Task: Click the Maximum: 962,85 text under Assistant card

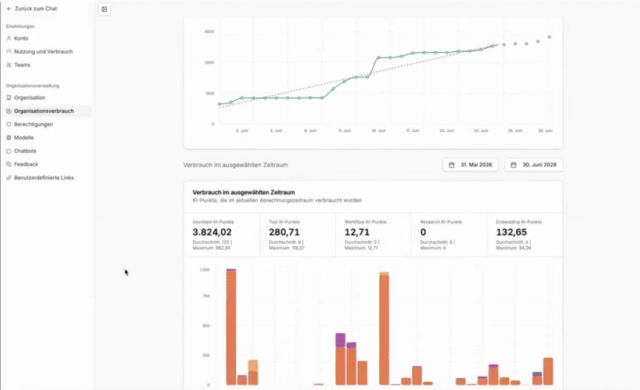Action: 211,248
